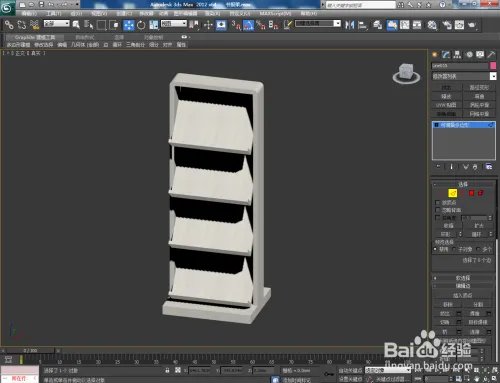The image size is (500, 383).
Task: Activate the Select and Move tool
Action: pos(129,25)
